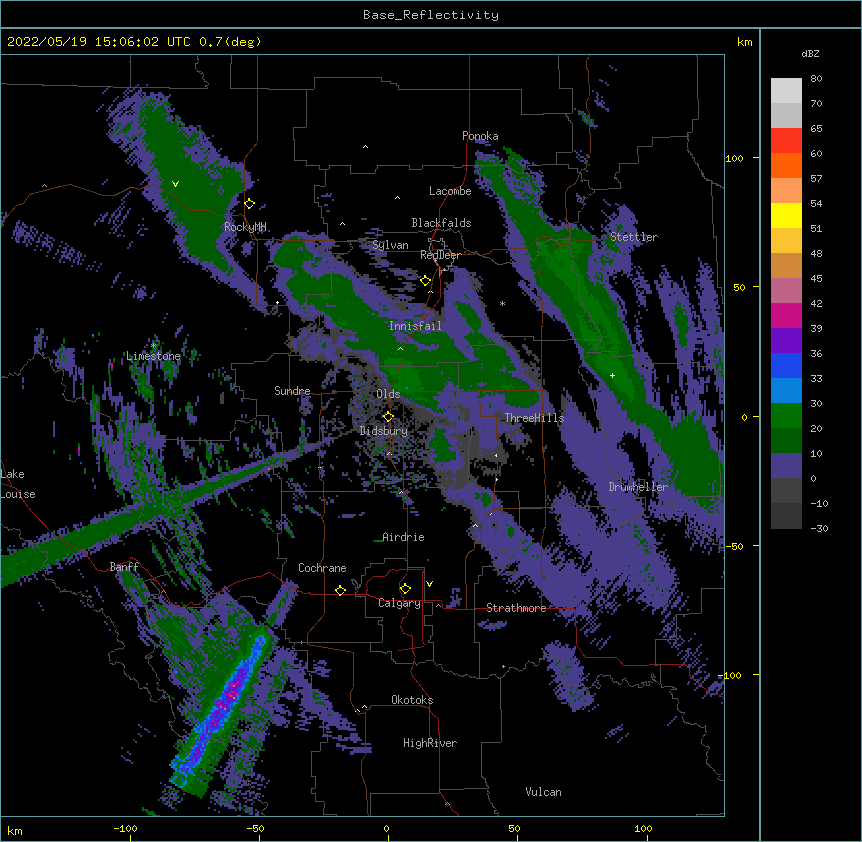
Task: Click the Strathmore town label
Action: tap(516, 608)
